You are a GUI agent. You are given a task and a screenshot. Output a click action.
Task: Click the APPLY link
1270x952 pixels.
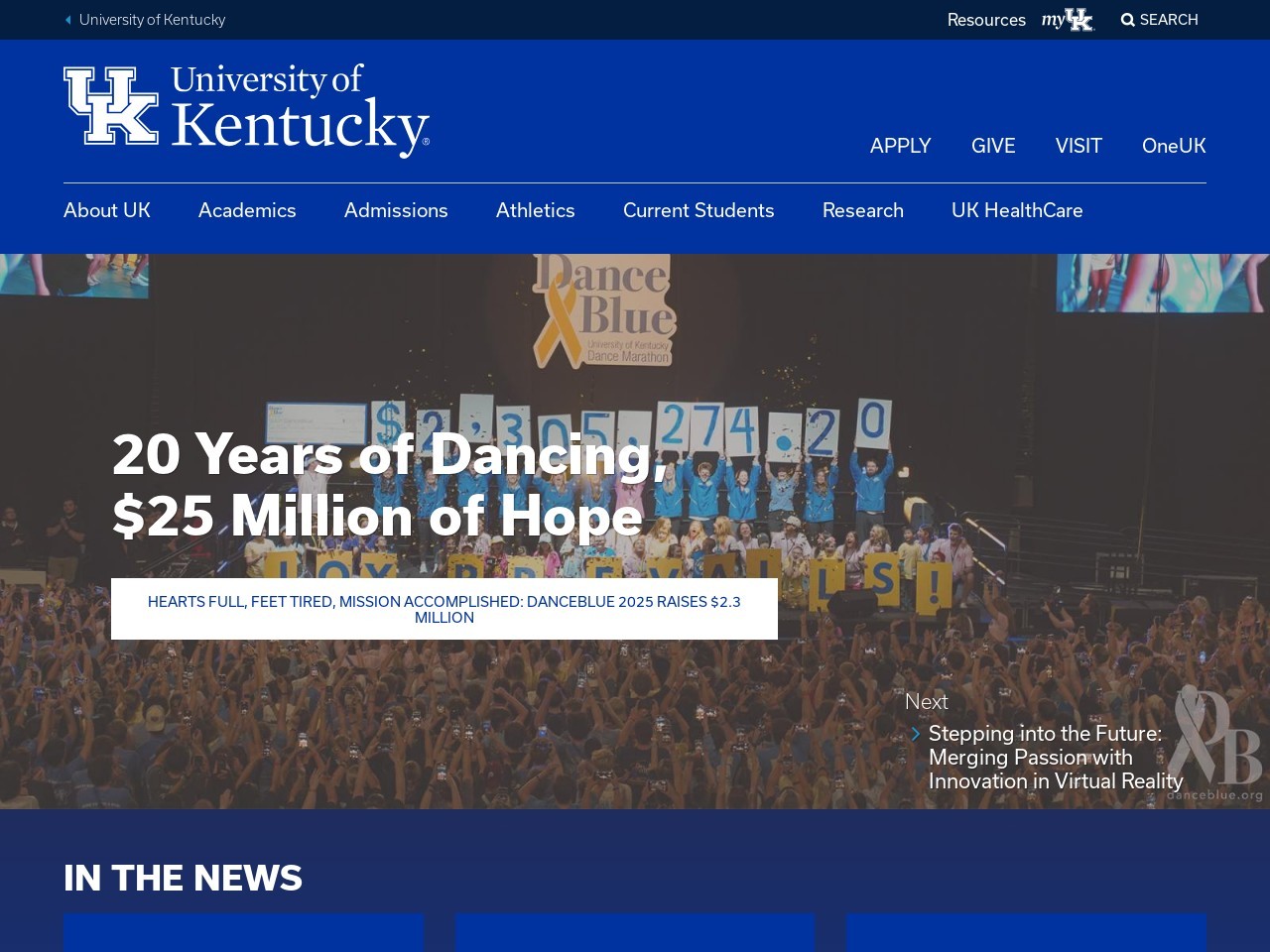tap(901, 146)
